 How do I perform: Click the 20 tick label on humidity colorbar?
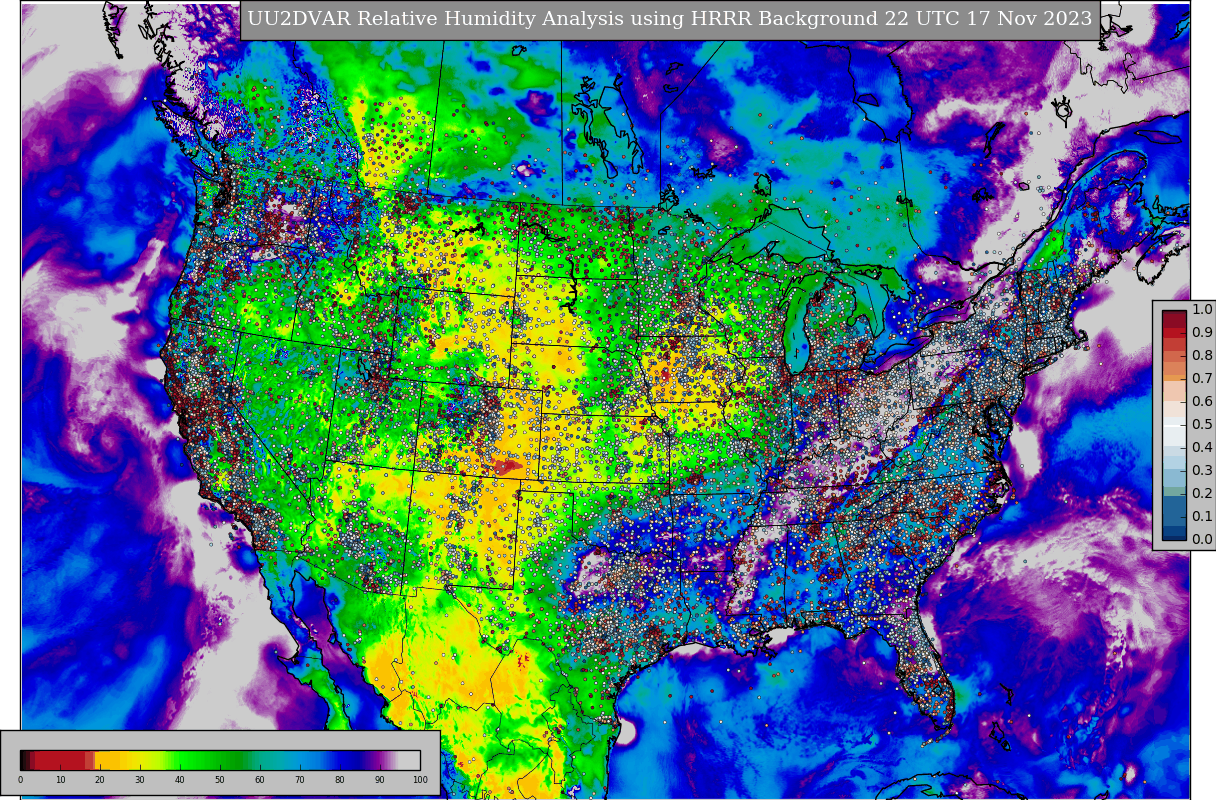click(100, 780)
